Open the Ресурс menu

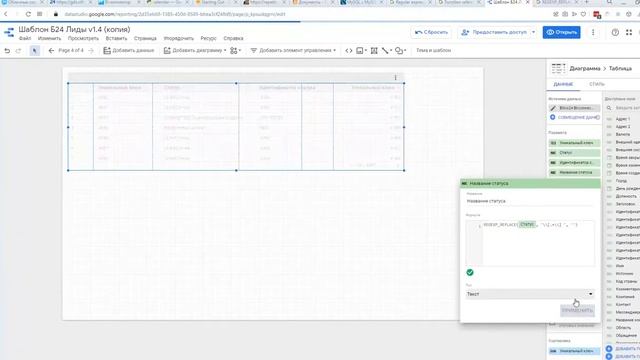(x=208, y=38)
